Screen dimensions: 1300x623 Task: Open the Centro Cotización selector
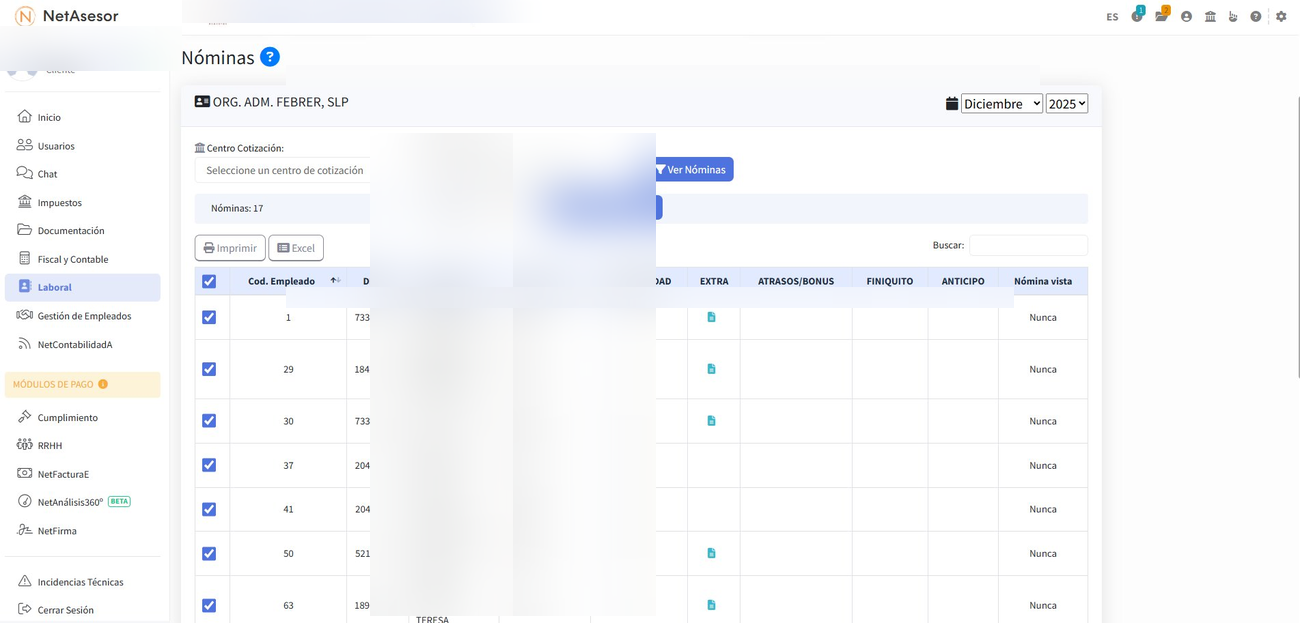[284, 171]
